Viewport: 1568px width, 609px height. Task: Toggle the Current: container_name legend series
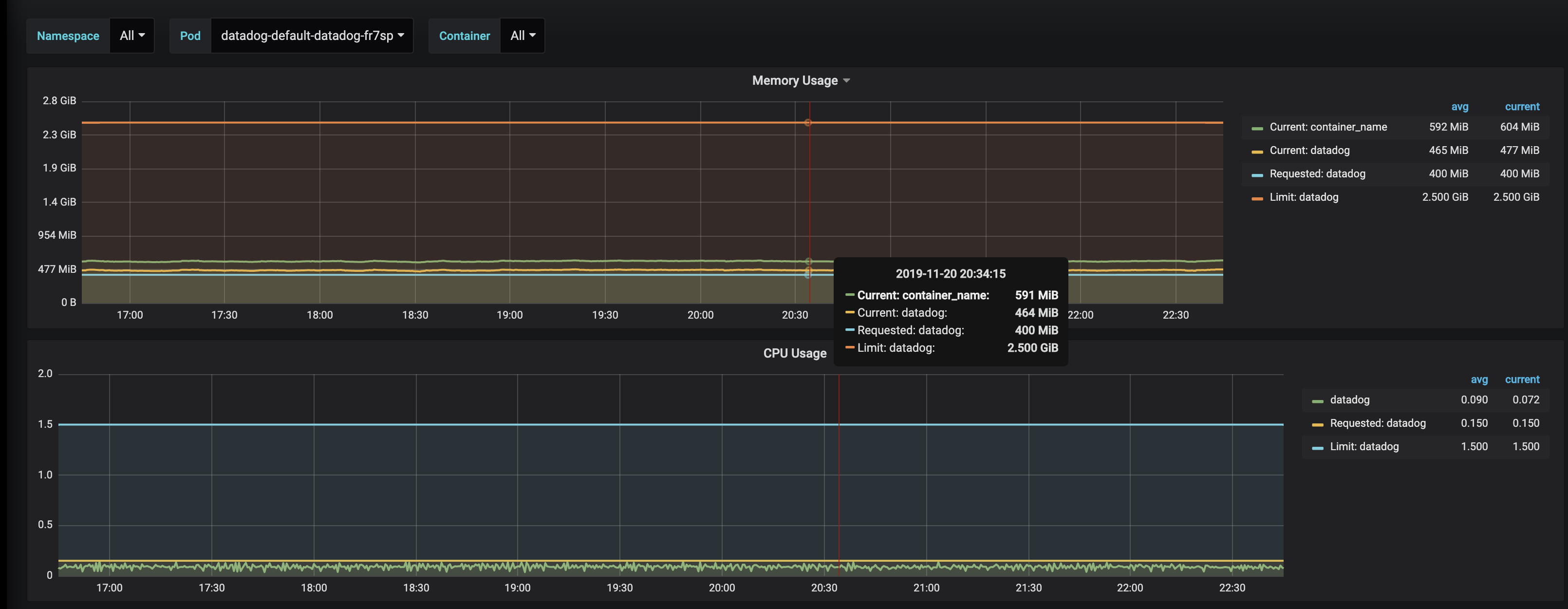(1328, 127)
